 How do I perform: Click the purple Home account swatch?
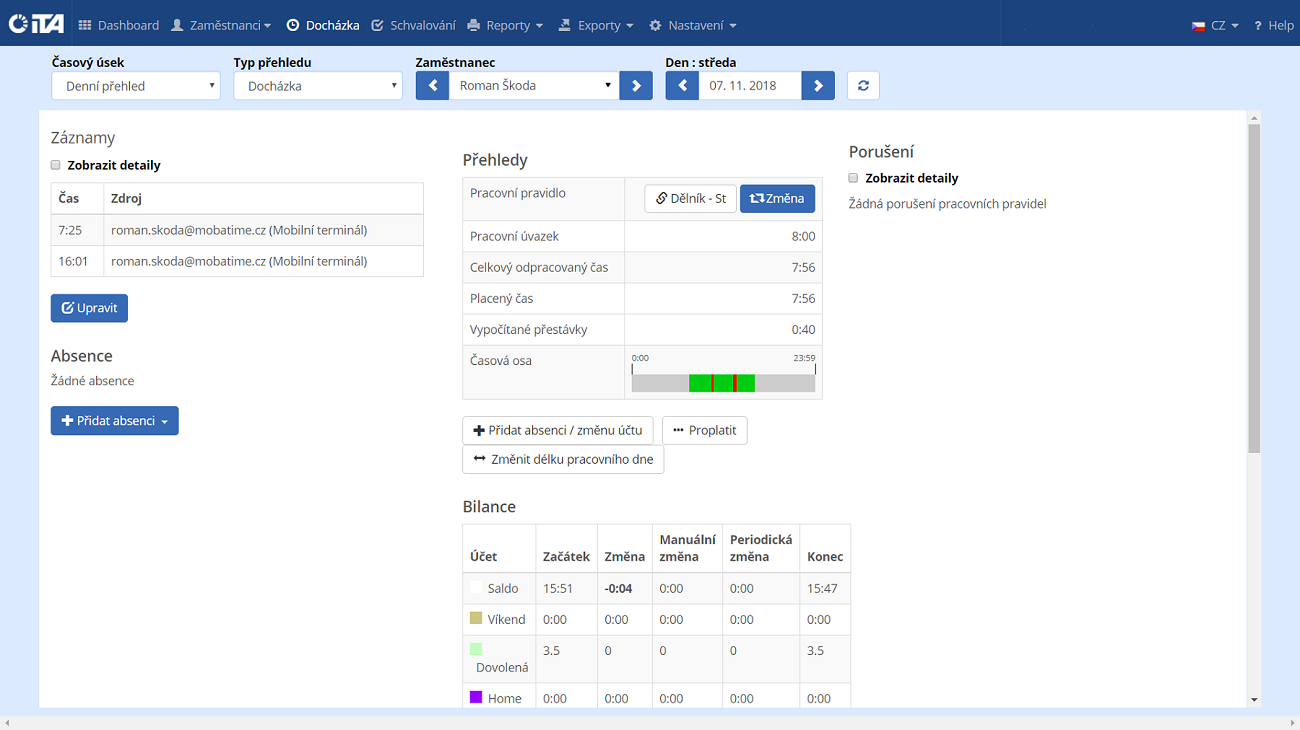tap(476, 697)
